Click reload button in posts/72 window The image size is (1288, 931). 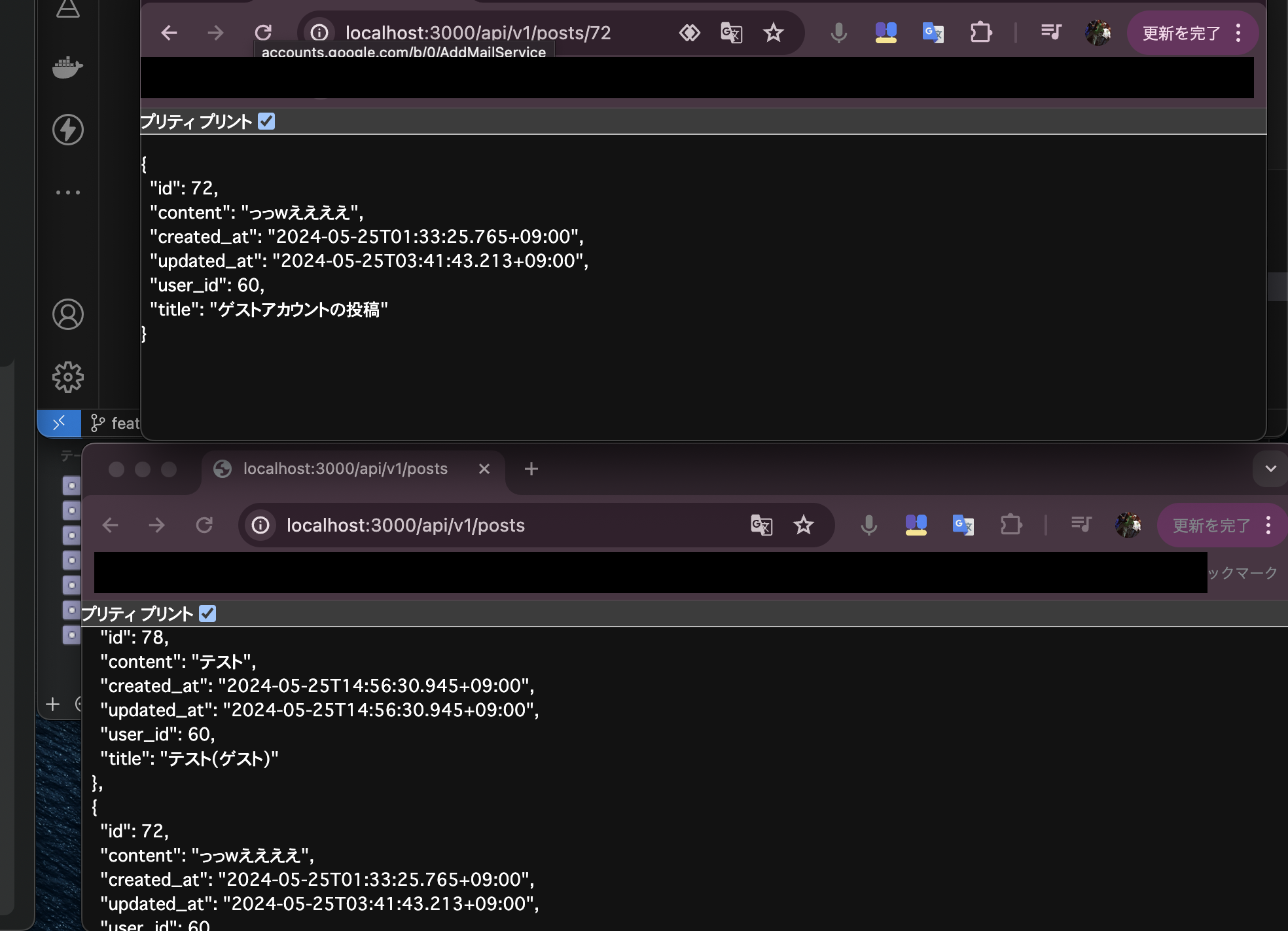coord(263,33)
